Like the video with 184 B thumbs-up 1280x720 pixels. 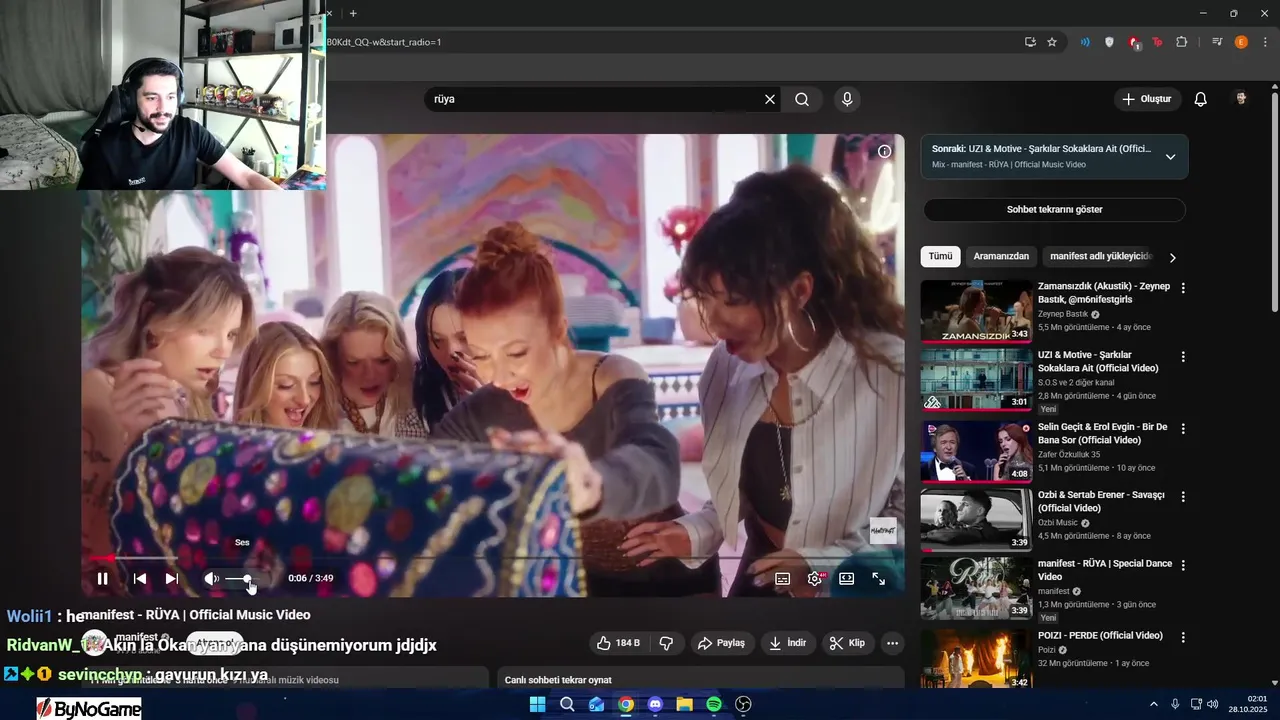tap(619, 643)
